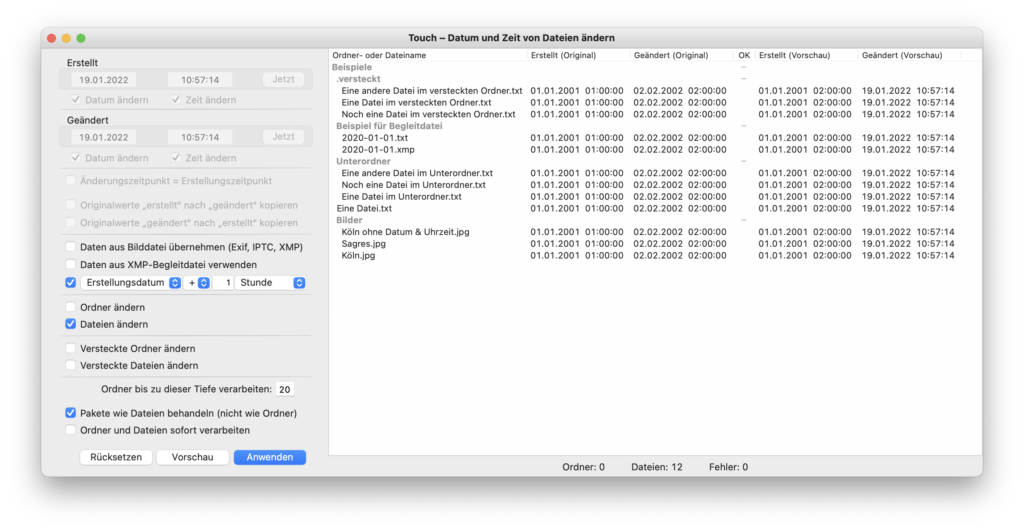
Task: Enable Daten aus XMP-Begleitdatei verwenden
Action: [71, 265]
